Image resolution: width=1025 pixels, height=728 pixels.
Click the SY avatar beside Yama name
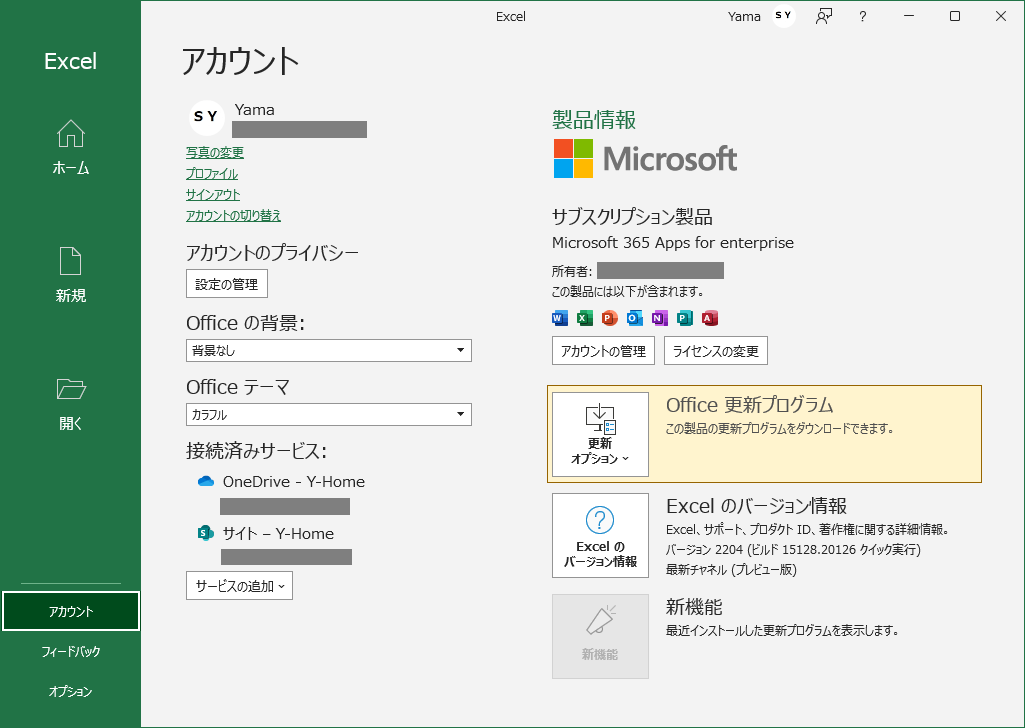point(207,117)
